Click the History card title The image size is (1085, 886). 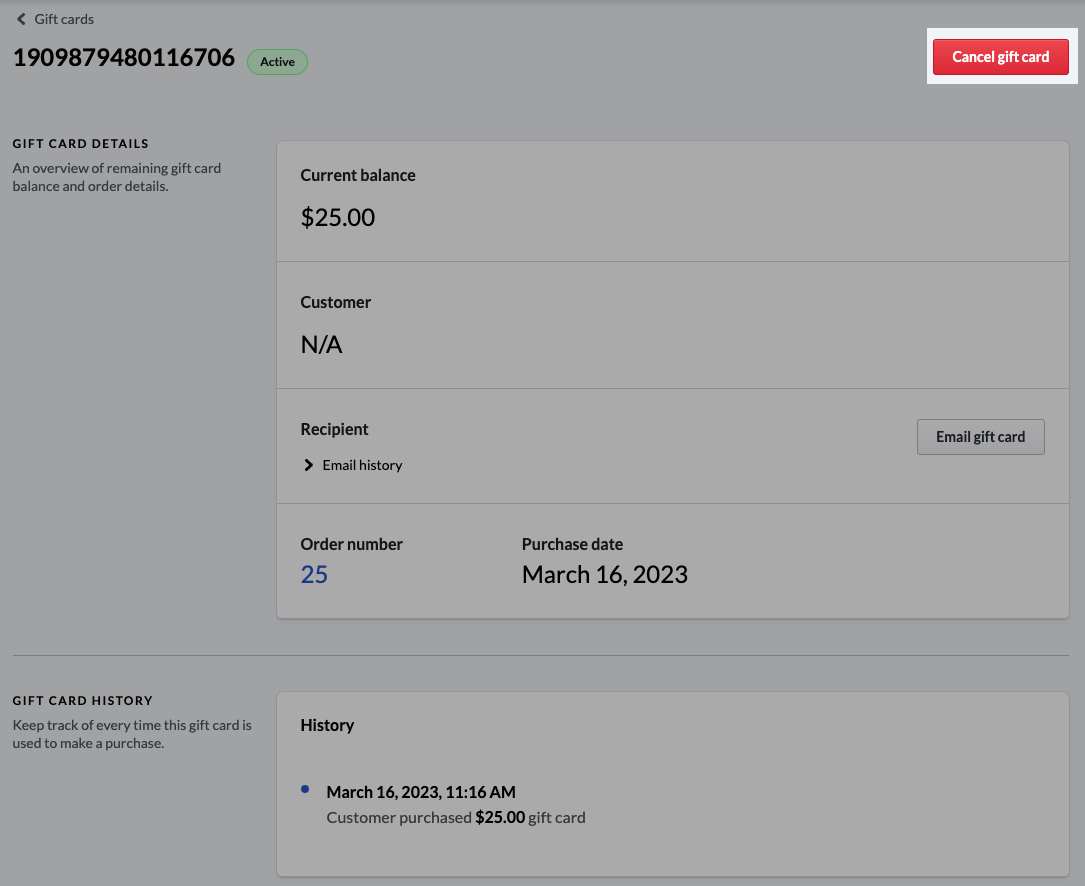pyautogui.click(x=327, y=725)
